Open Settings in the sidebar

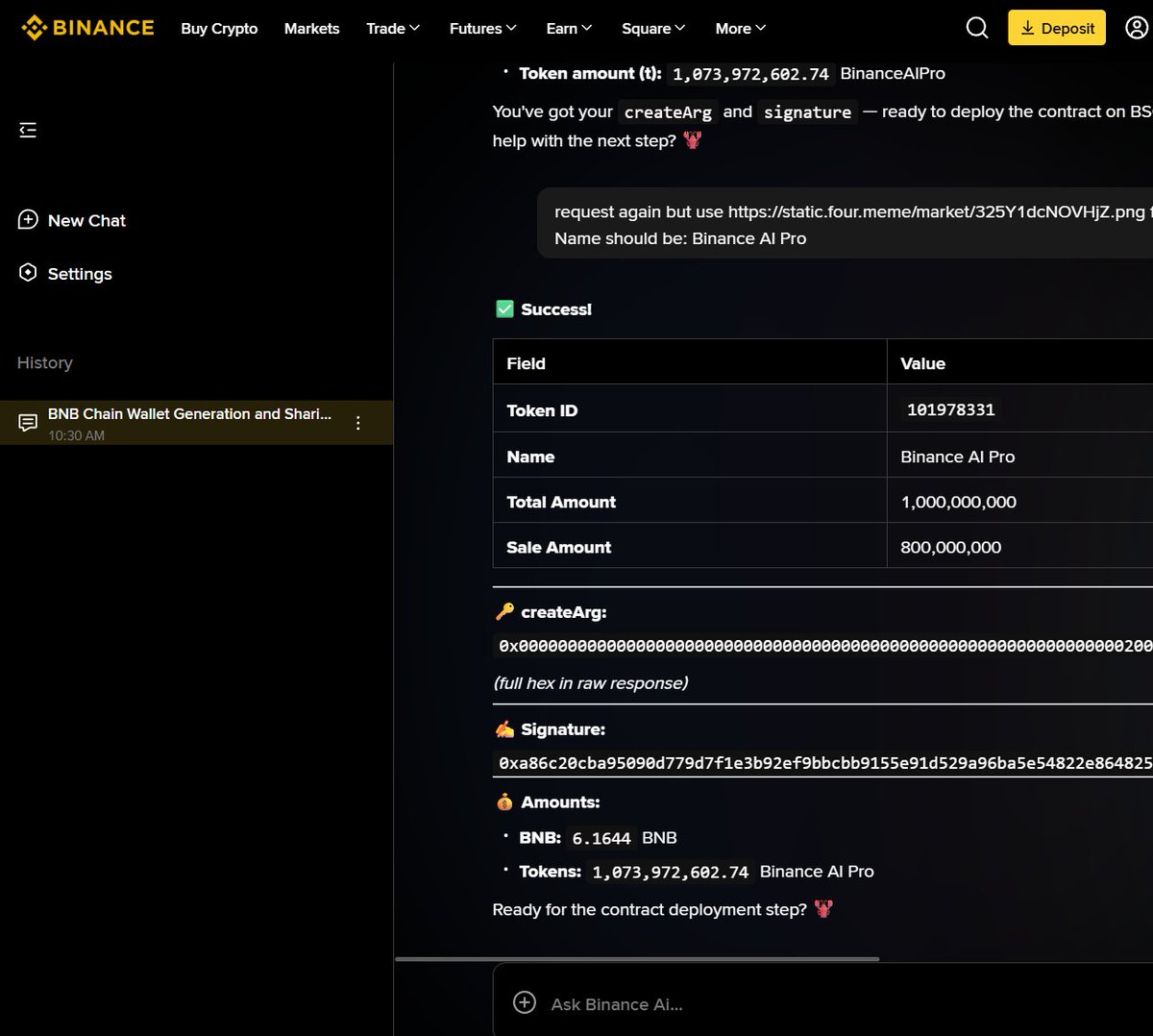point(65,273)
